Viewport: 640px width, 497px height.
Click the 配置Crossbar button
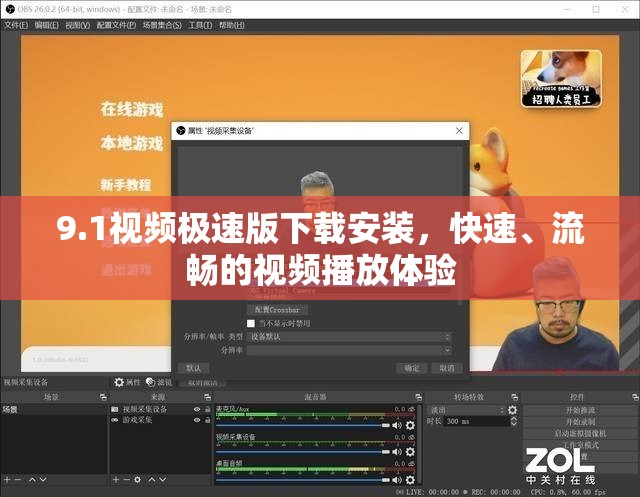(277, 310)
